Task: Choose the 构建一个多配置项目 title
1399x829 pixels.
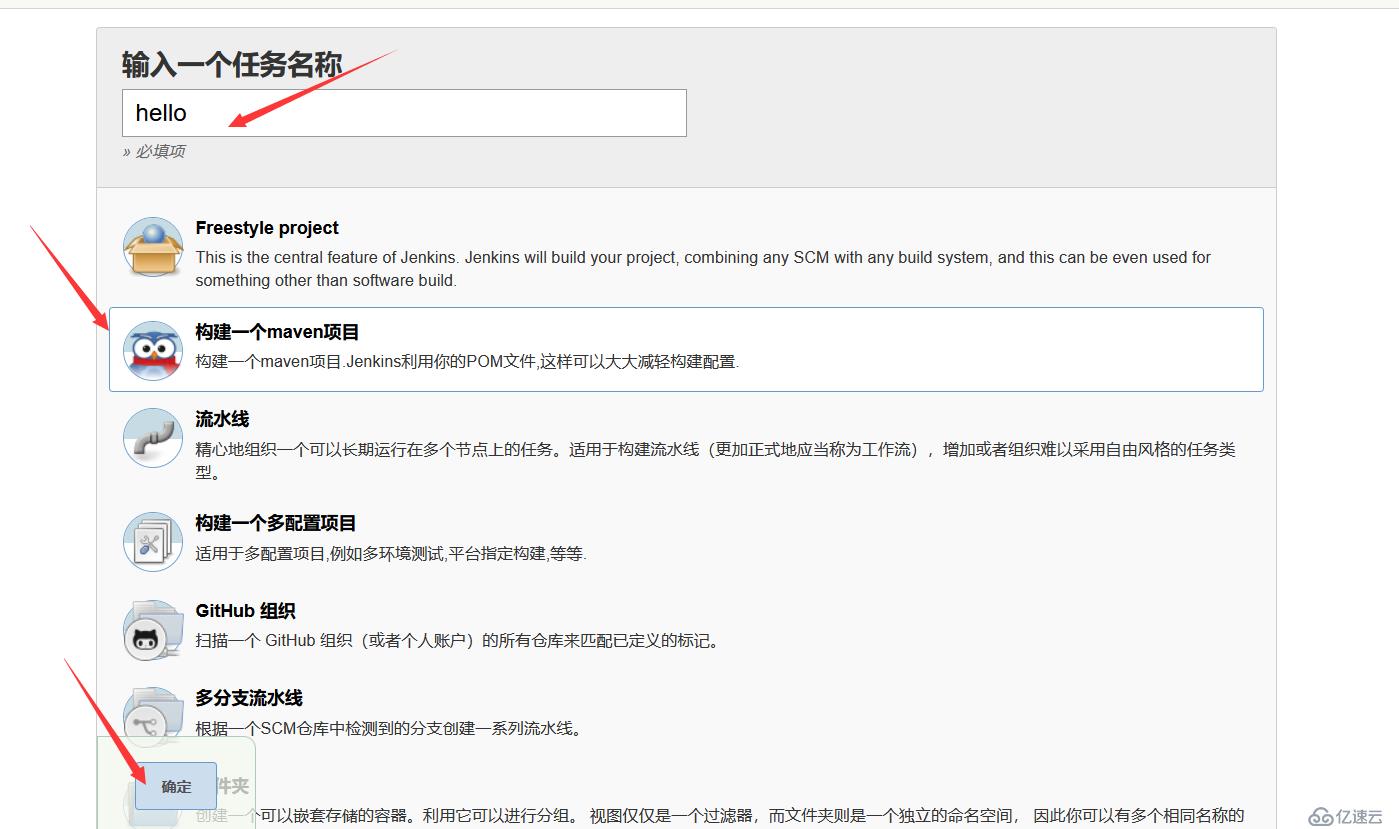Action: (x=276, y=523)
